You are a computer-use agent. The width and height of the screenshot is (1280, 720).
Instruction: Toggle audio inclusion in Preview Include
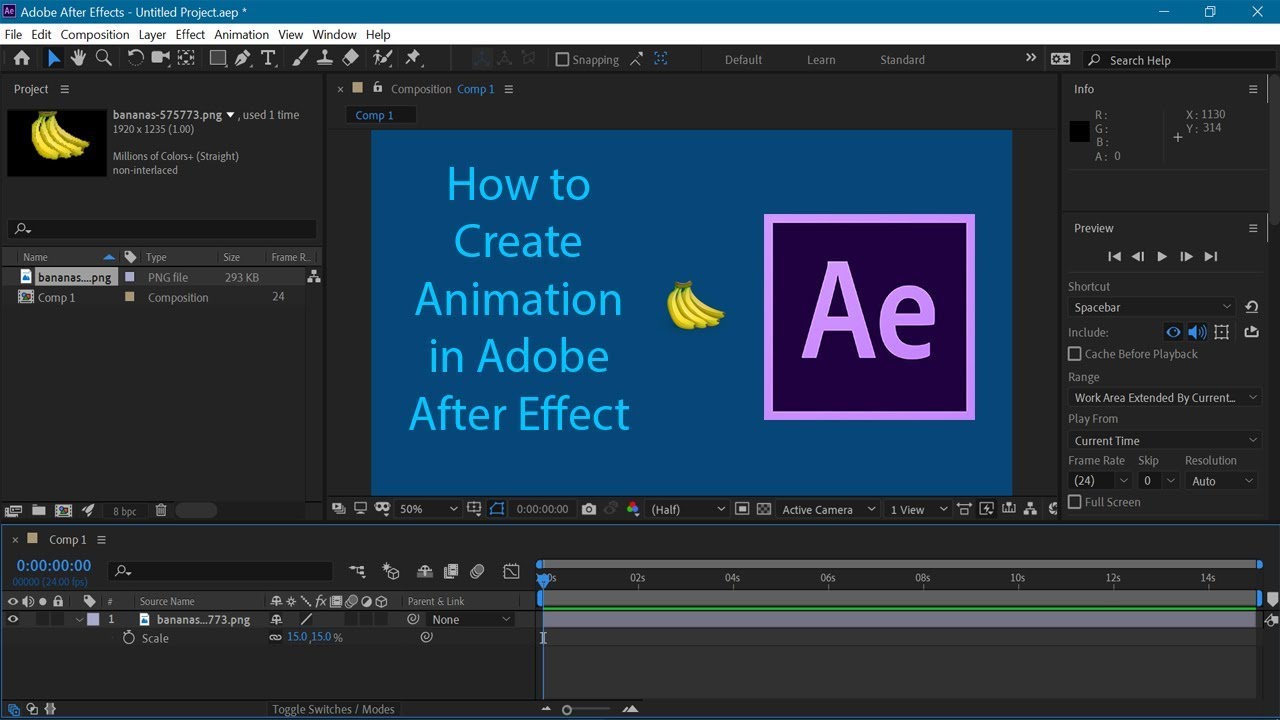pyautogui.click(x=1197, y=332)
